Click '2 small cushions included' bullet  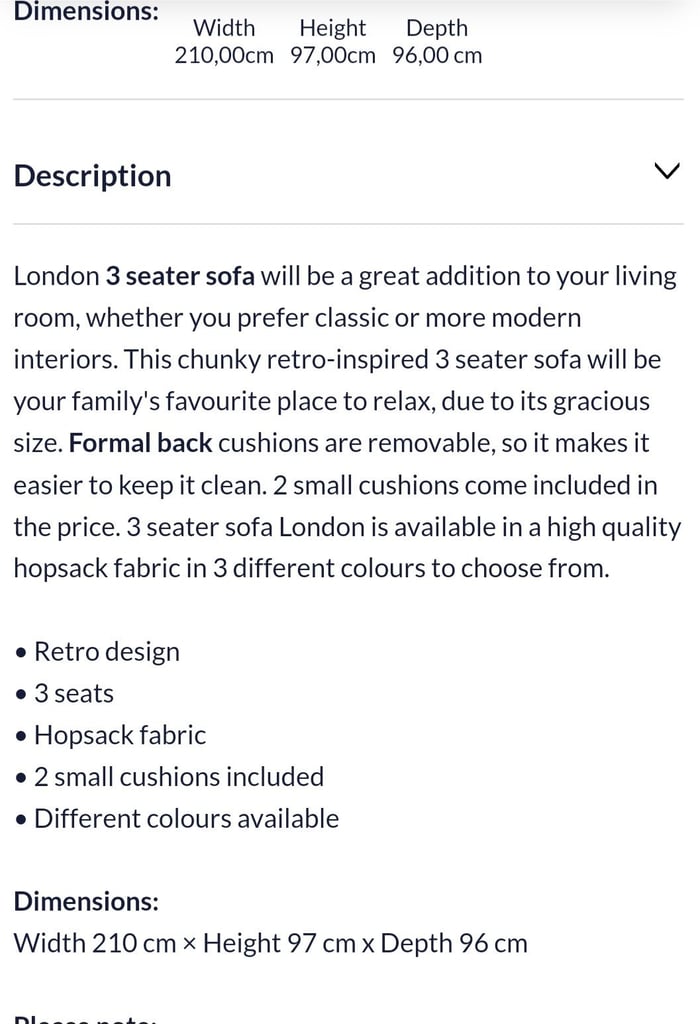click(179, 777)
